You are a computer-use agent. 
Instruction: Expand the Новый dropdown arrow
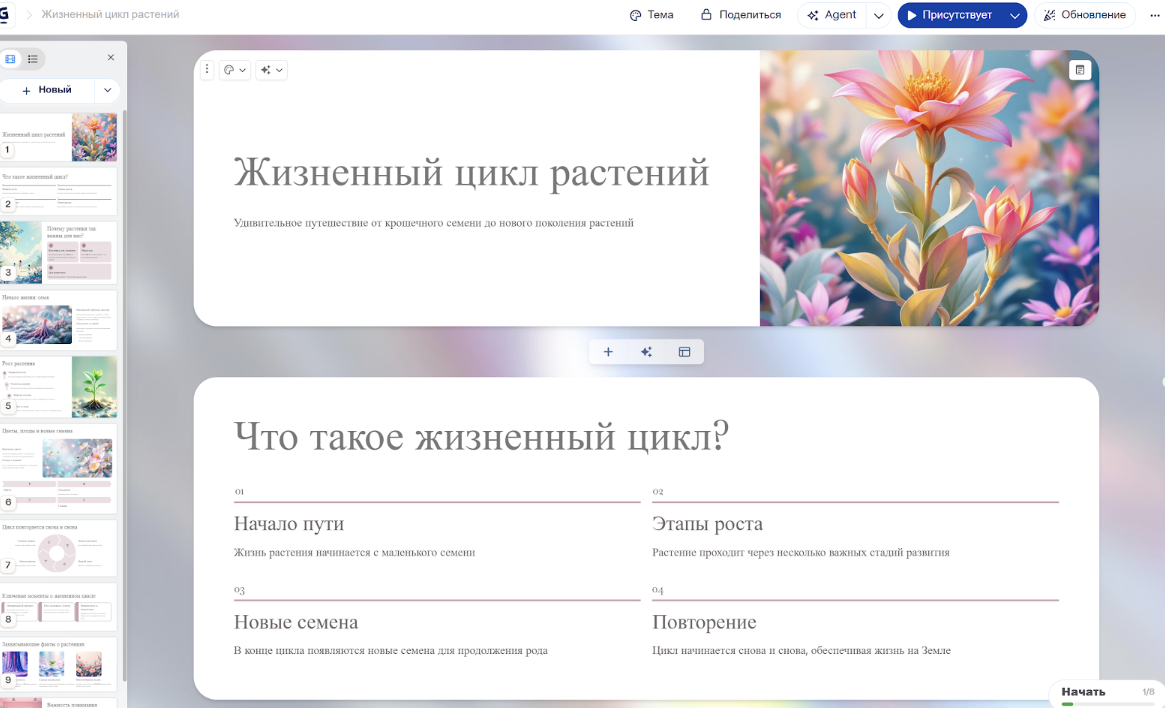[x=108, y=90]
